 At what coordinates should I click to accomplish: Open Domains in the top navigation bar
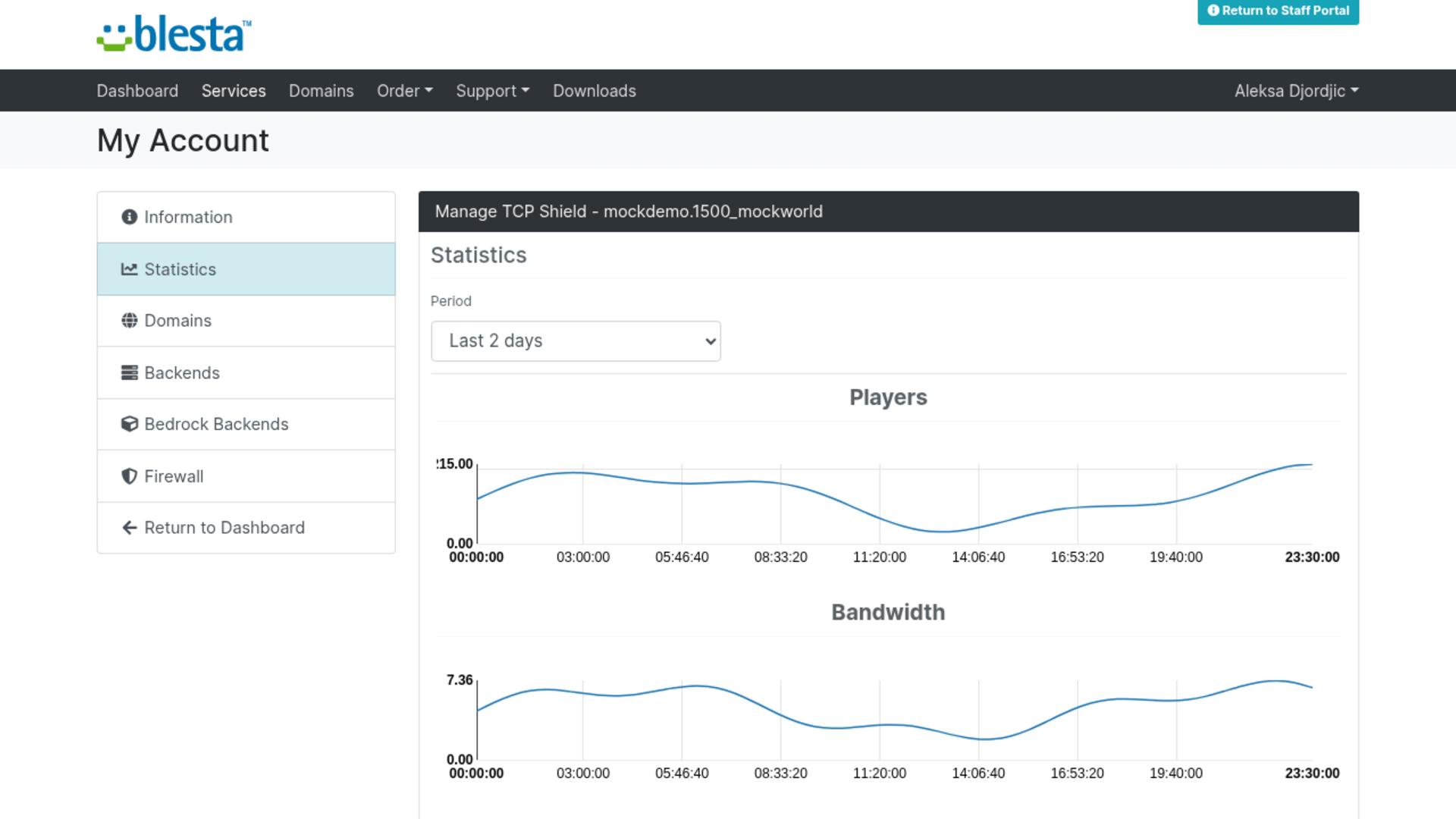[x=322, y=91]
